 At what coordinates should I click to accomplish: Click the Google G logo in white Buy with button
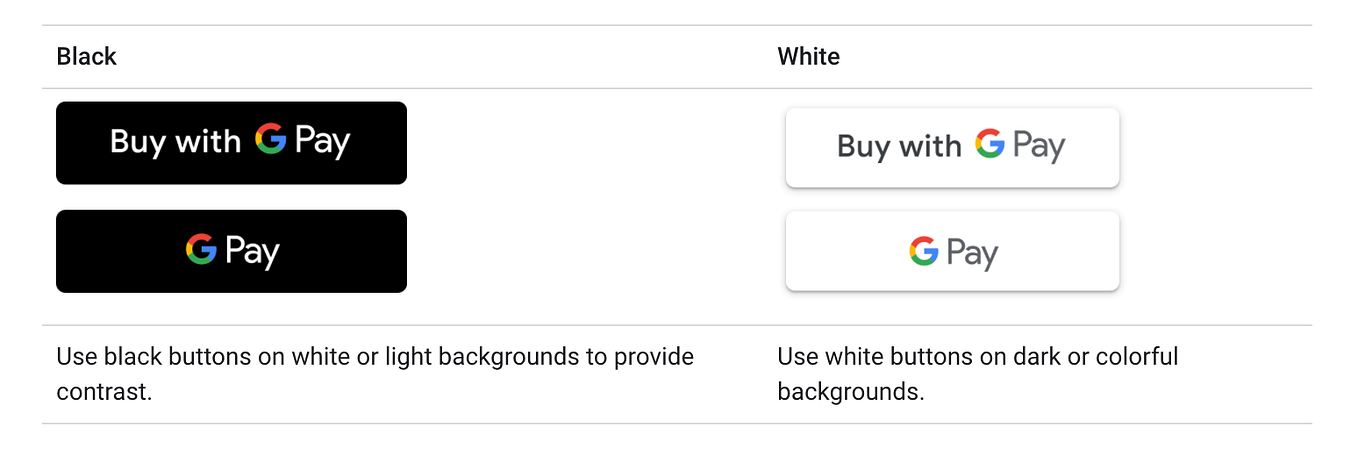click(989, 144)
